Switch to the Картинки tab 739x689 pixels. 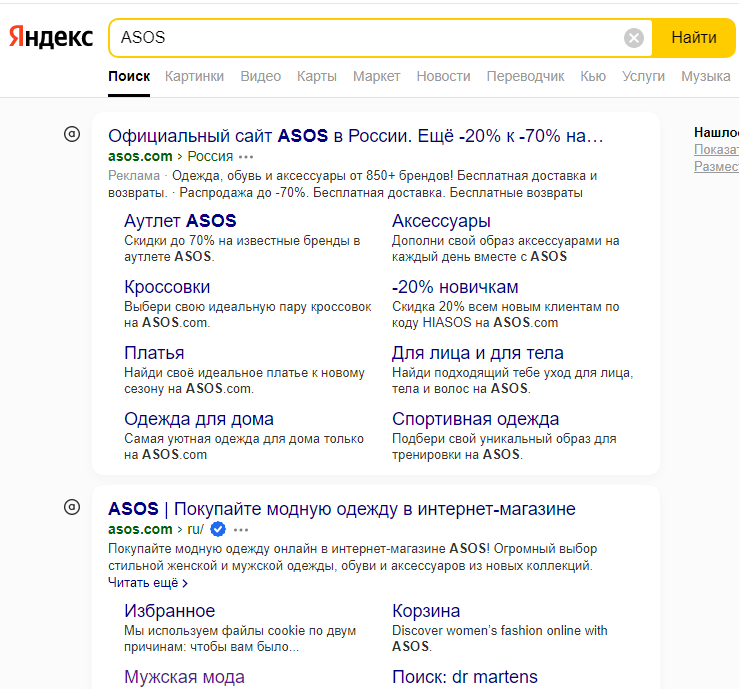[194, 76]
